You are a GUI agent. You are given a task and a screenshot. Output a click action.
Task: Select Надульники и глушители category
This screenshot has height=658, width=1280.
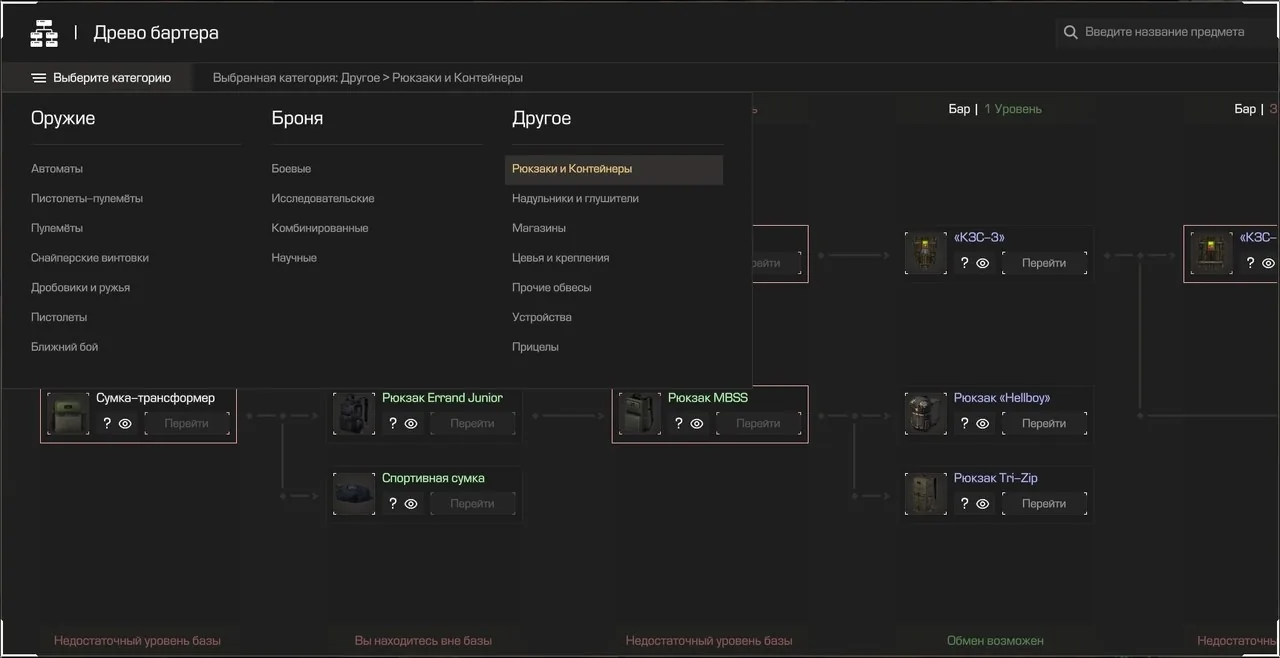[575, 198]
